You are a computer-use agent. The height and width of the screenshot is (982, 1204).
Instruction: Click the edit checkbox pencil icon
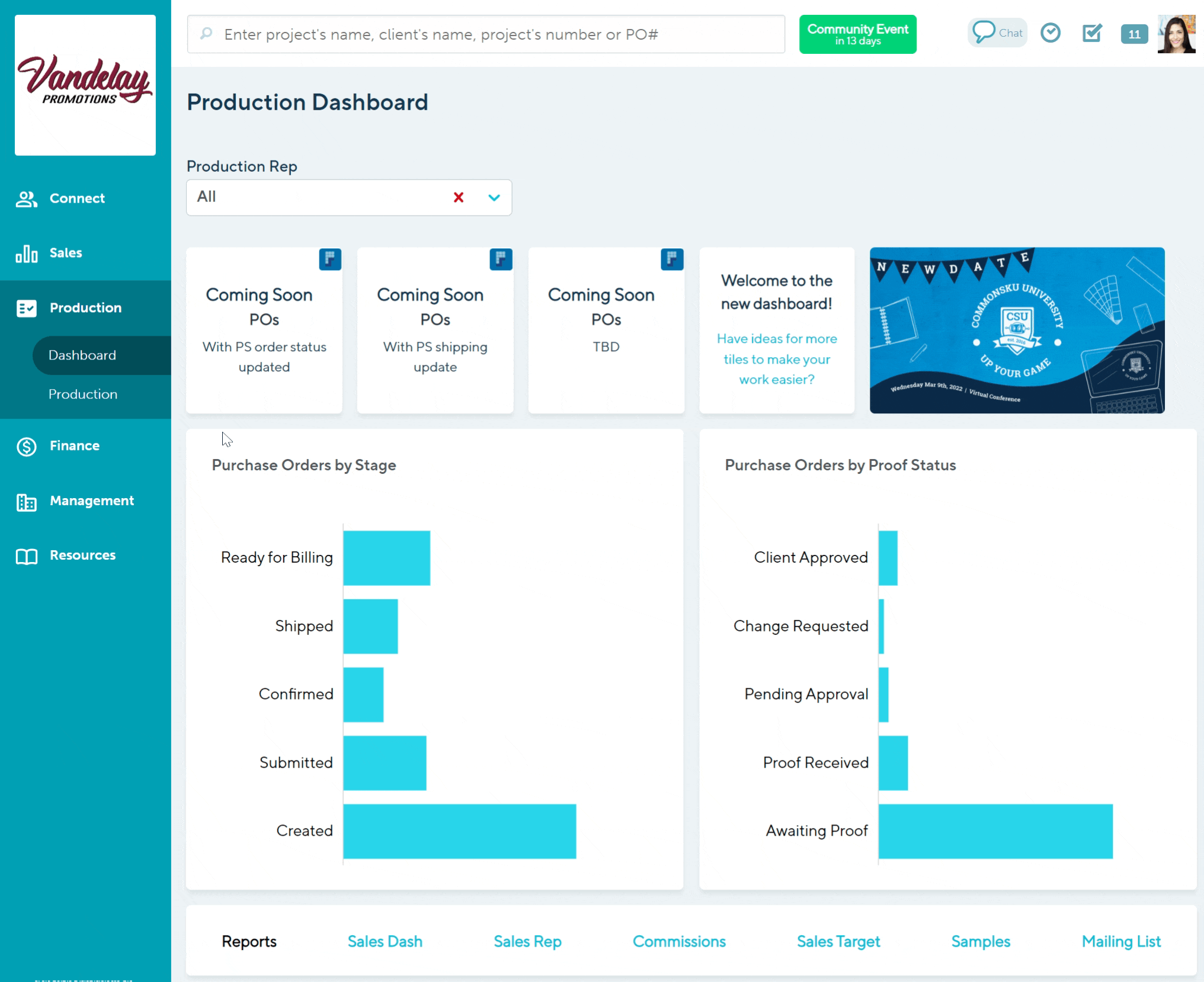[1092, 33]
